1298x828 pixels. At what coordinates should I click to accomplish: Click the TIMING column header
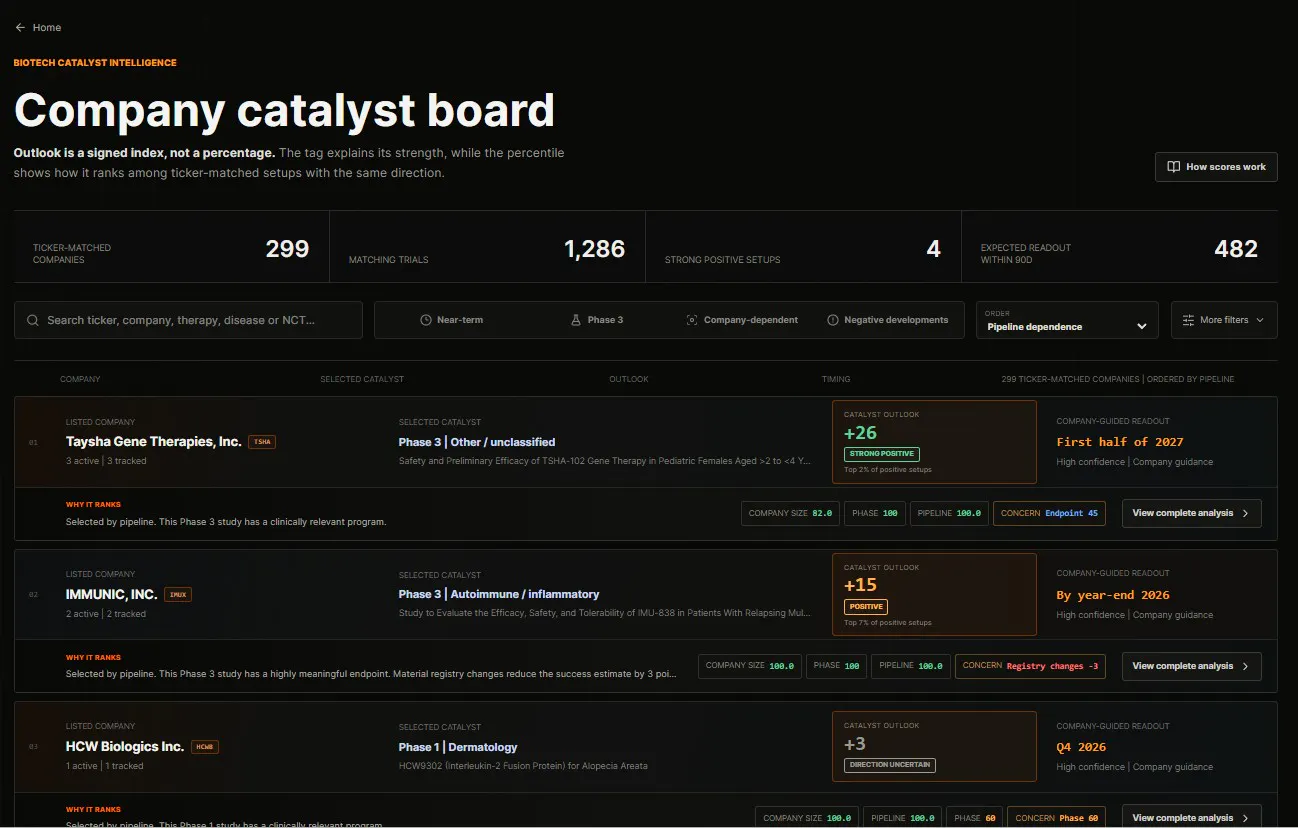836,379
